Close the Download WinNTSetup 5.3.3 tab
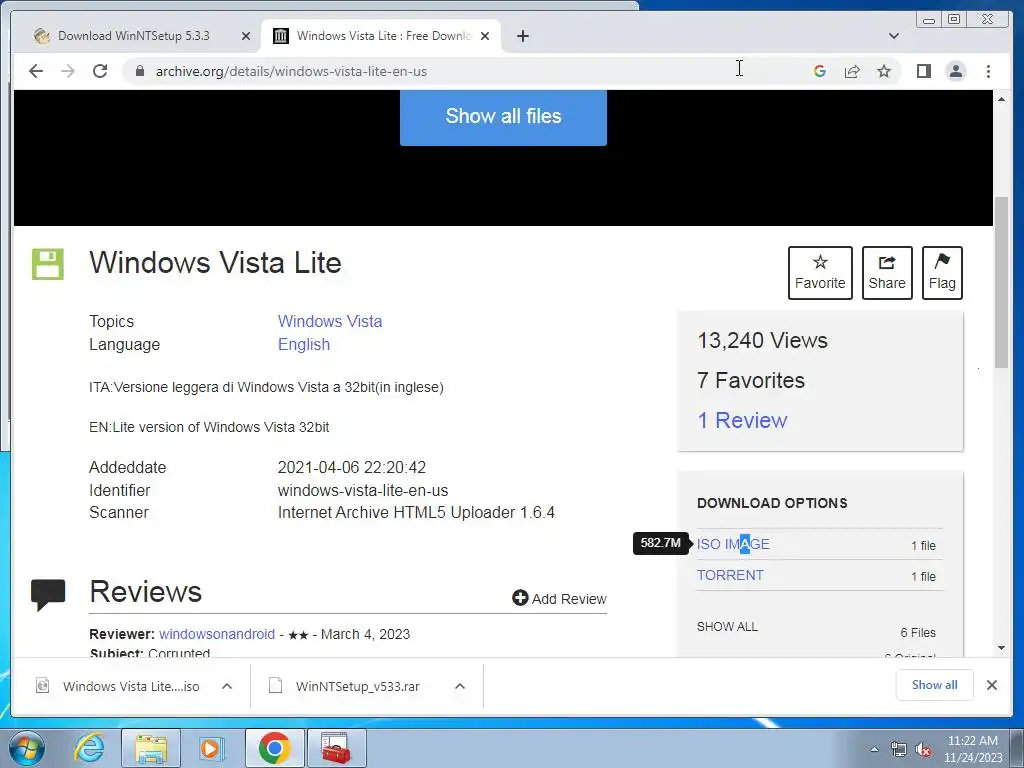This screenshot has width=1024, height=768. [246, 36]
